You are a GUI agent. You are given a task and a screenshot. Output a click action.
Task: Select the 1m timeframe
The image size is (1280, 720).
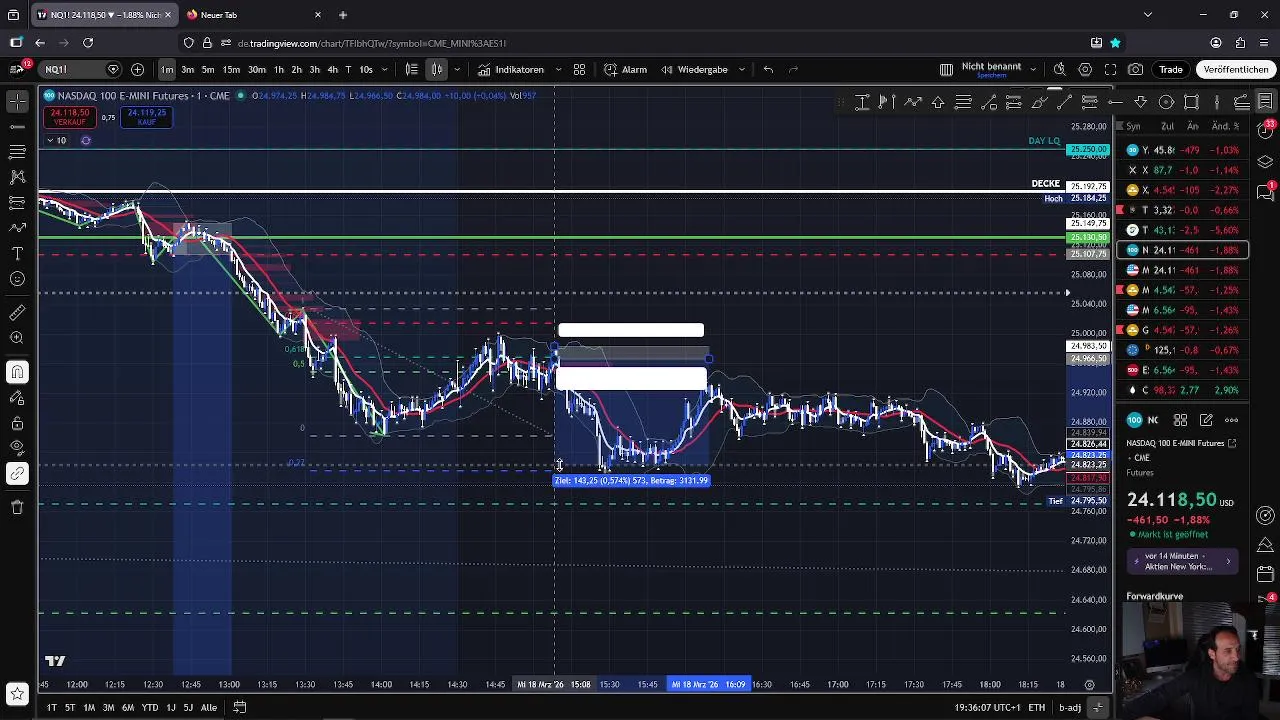tap(166, 69)
